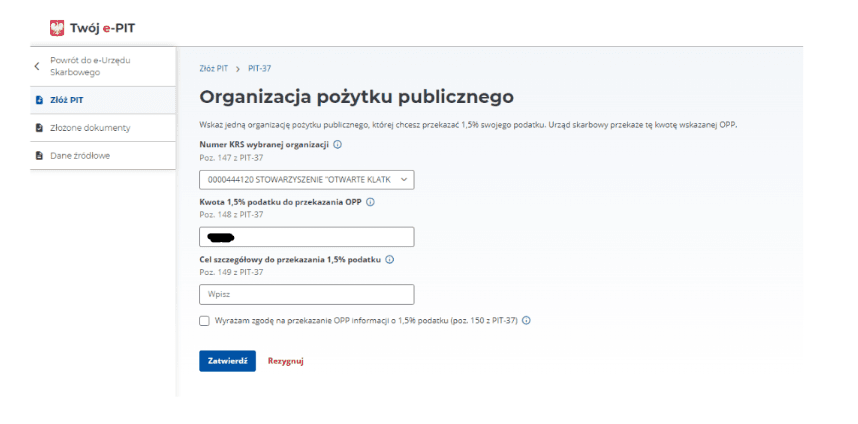Show info tooltip for Kwota 1,5% podatku
Image resolution: width=858 pixels, height=424 pixels.
click(371, 202)
